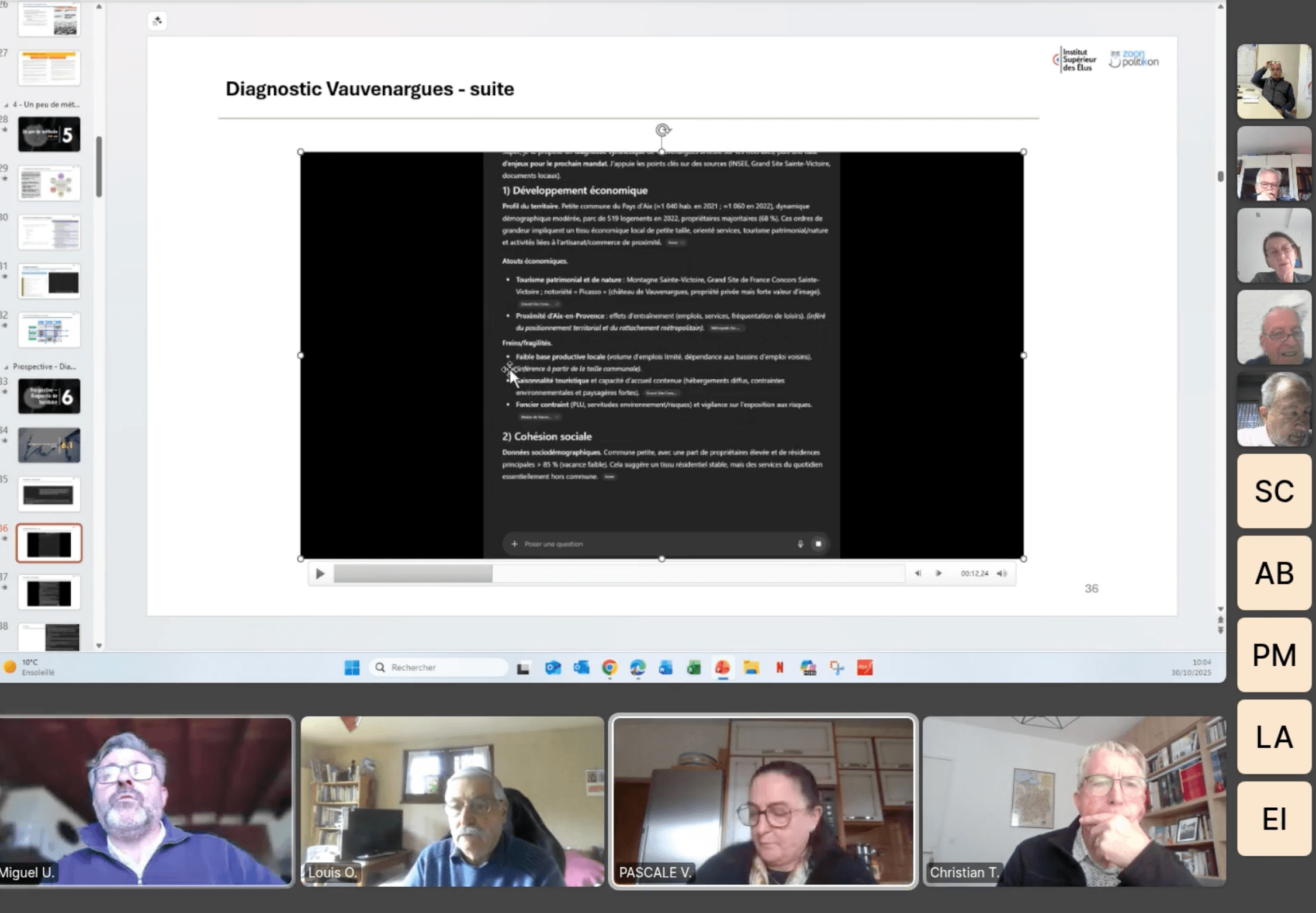The height and width of the screenshot is (913, 1316).
Task: Mute the video volume icon
Action: (1002, 573)
